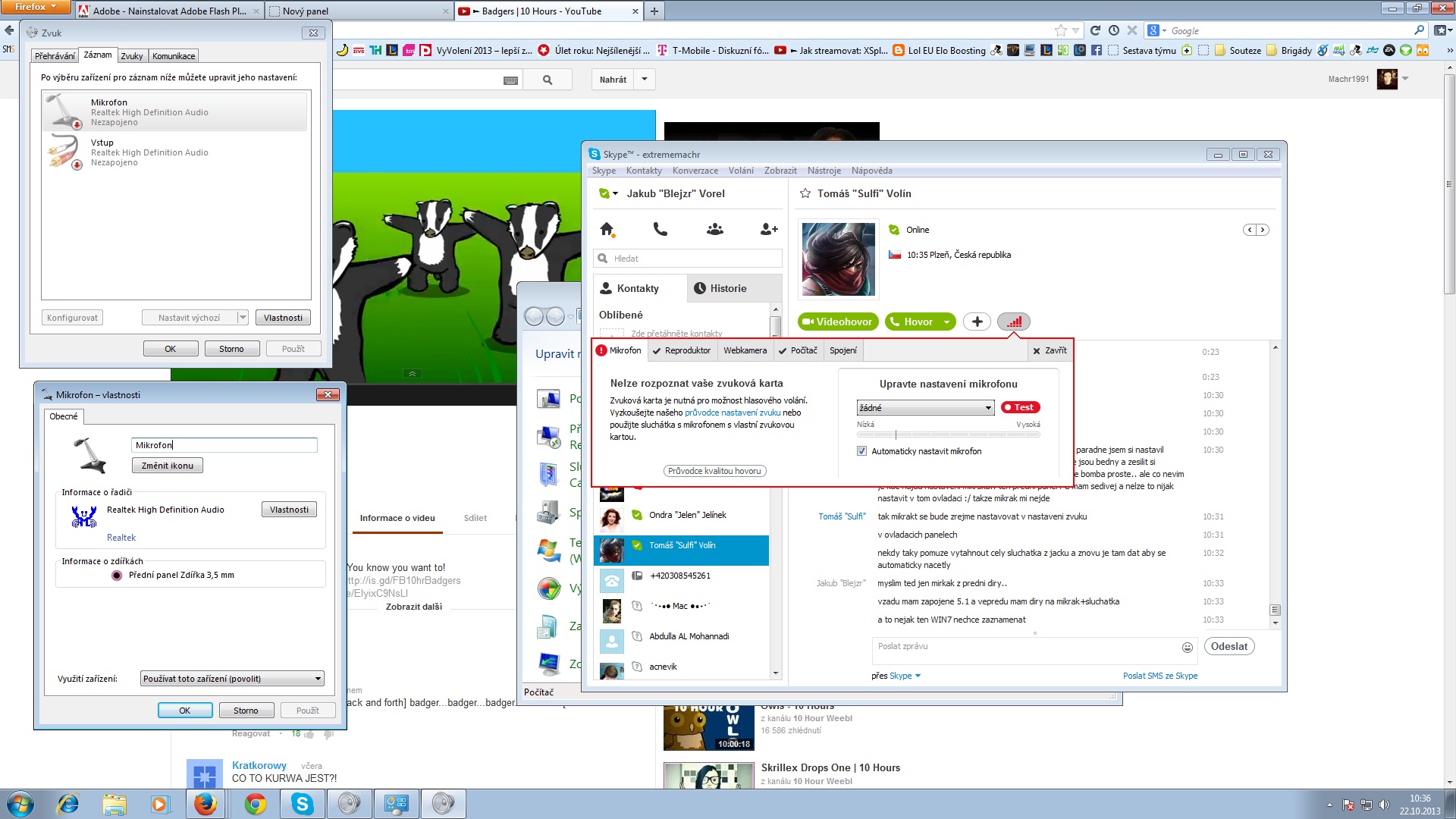Click red Test button for microphone
Image resolution: width=1456 pixels, height=819 pixels.
click(x=1020, y=407)
